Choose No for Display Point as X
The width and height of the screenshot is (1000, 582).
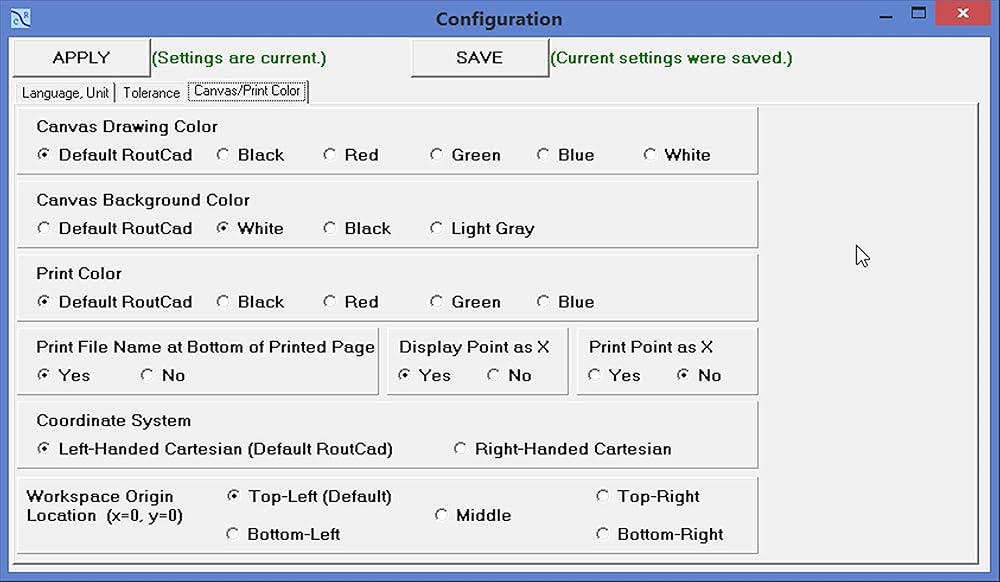pos(494,376)
